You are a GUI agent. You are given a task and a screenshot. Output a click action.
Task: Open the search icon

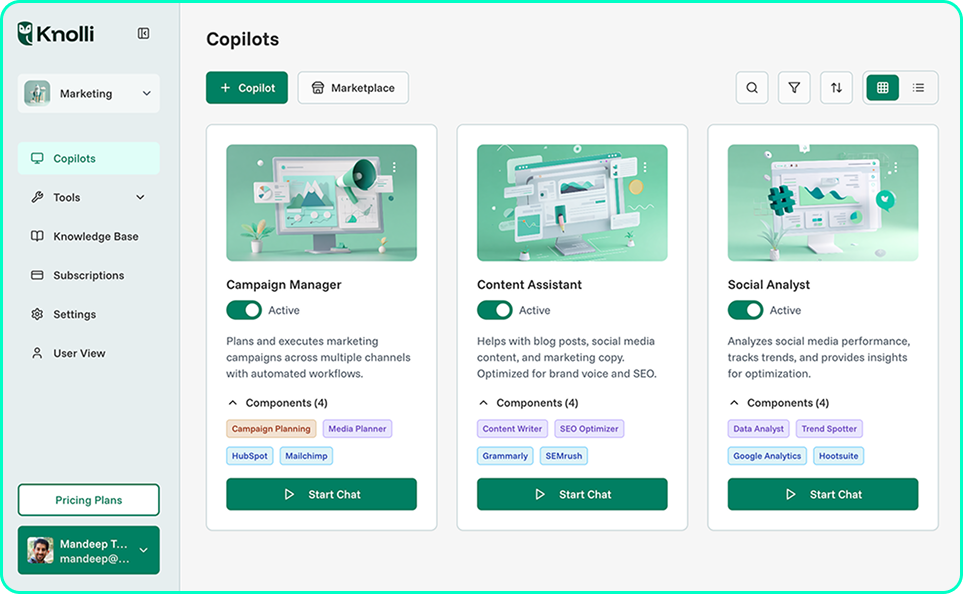752,88
